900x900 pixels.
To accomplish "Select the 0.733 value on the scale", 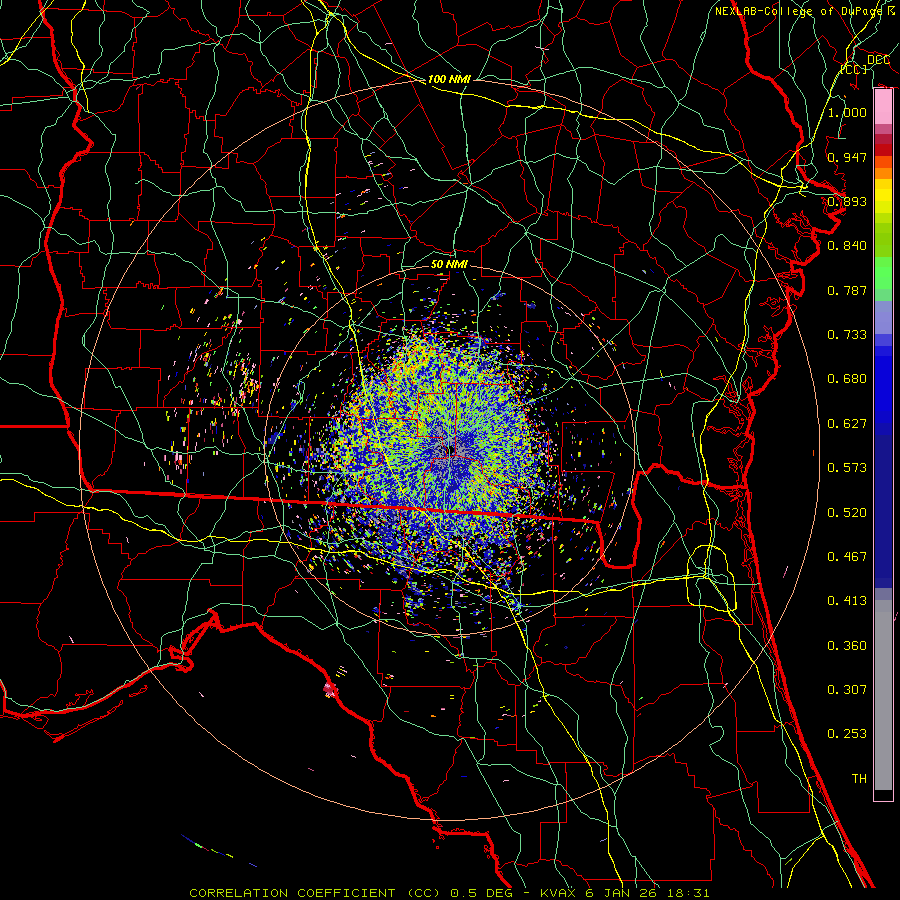I will tap(847, 335).
